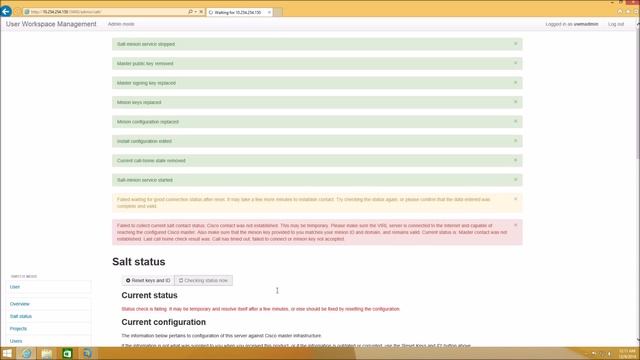Open the green app icon on the taskbar
The image size is (640, 360).
[x=67, y=353]
